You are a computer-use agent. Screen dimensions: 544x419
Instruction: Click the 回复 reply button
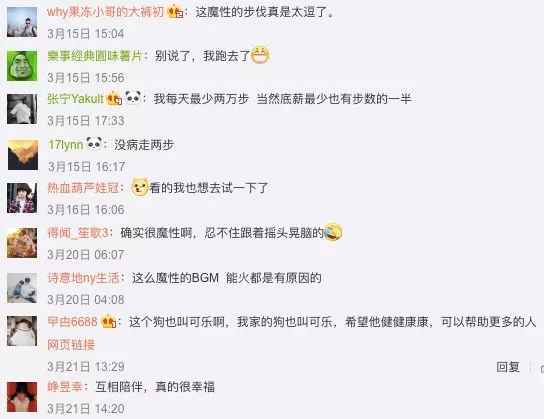point(508,366)
